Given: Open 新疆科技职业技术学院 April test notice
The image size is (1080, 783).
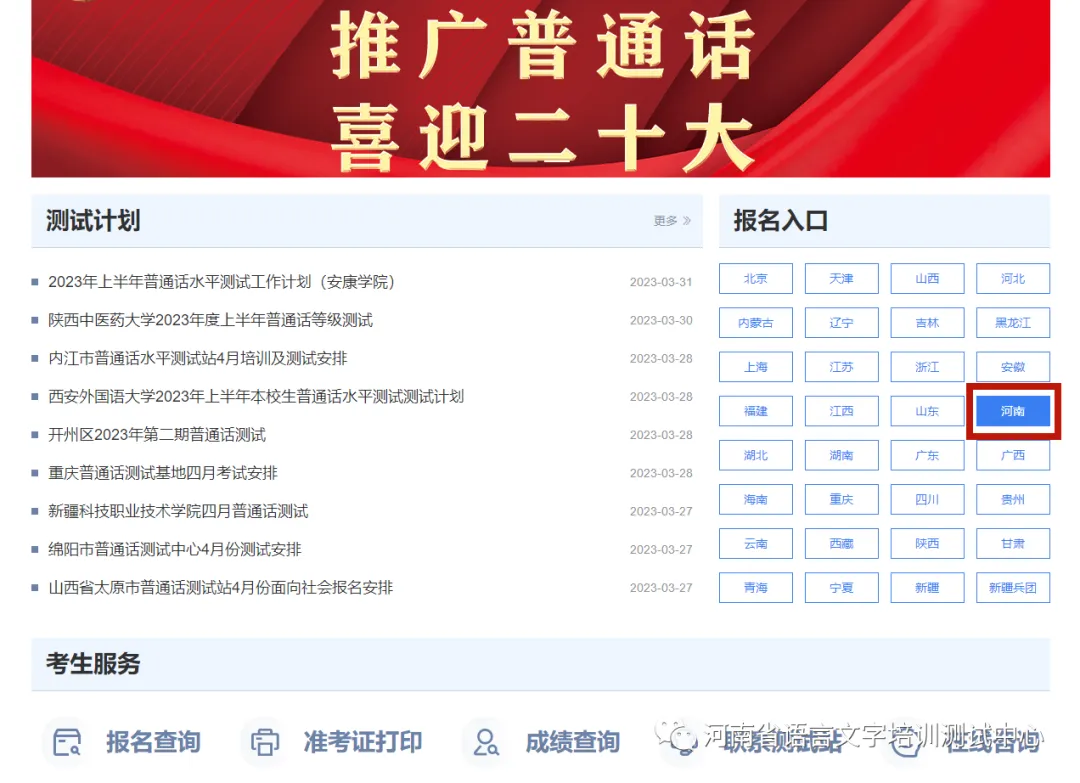Looking at the screenshot, I should coord(178,511).
